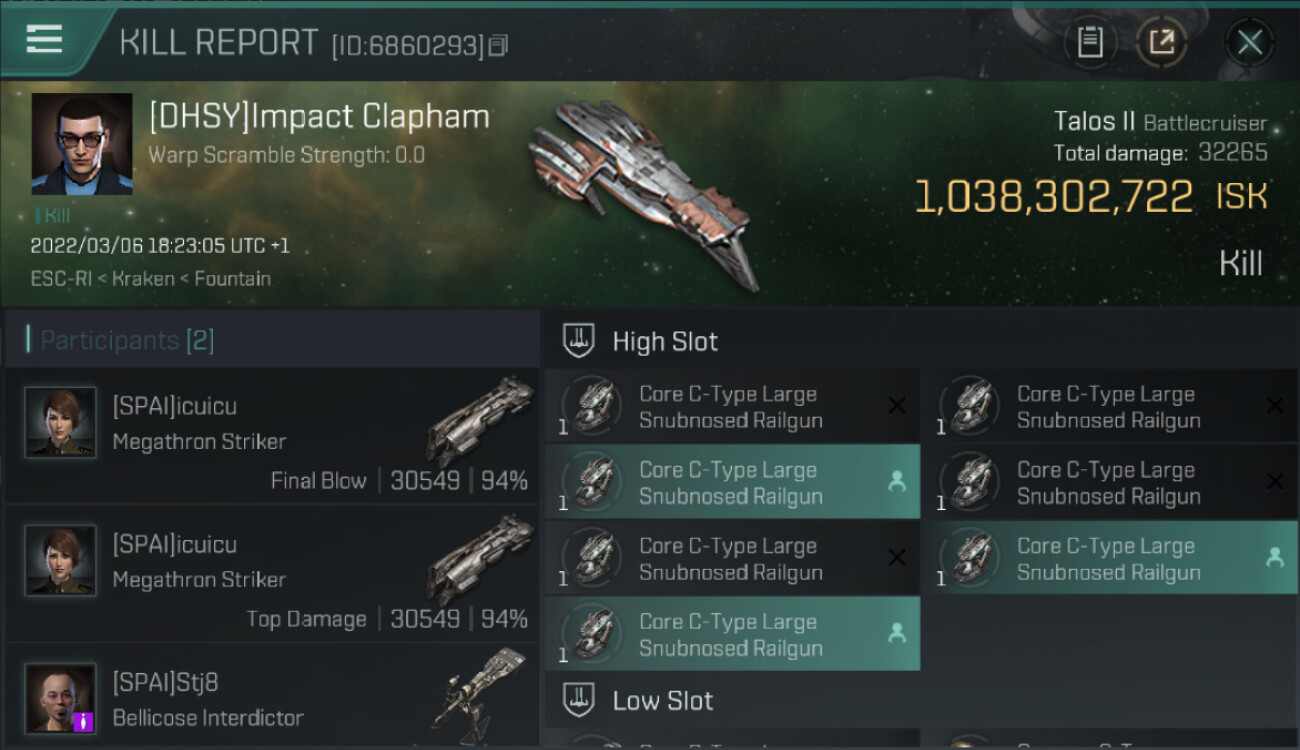Copy the kill report ID
The height and width of the screenshot is (750, 1300).
point(498,45)
